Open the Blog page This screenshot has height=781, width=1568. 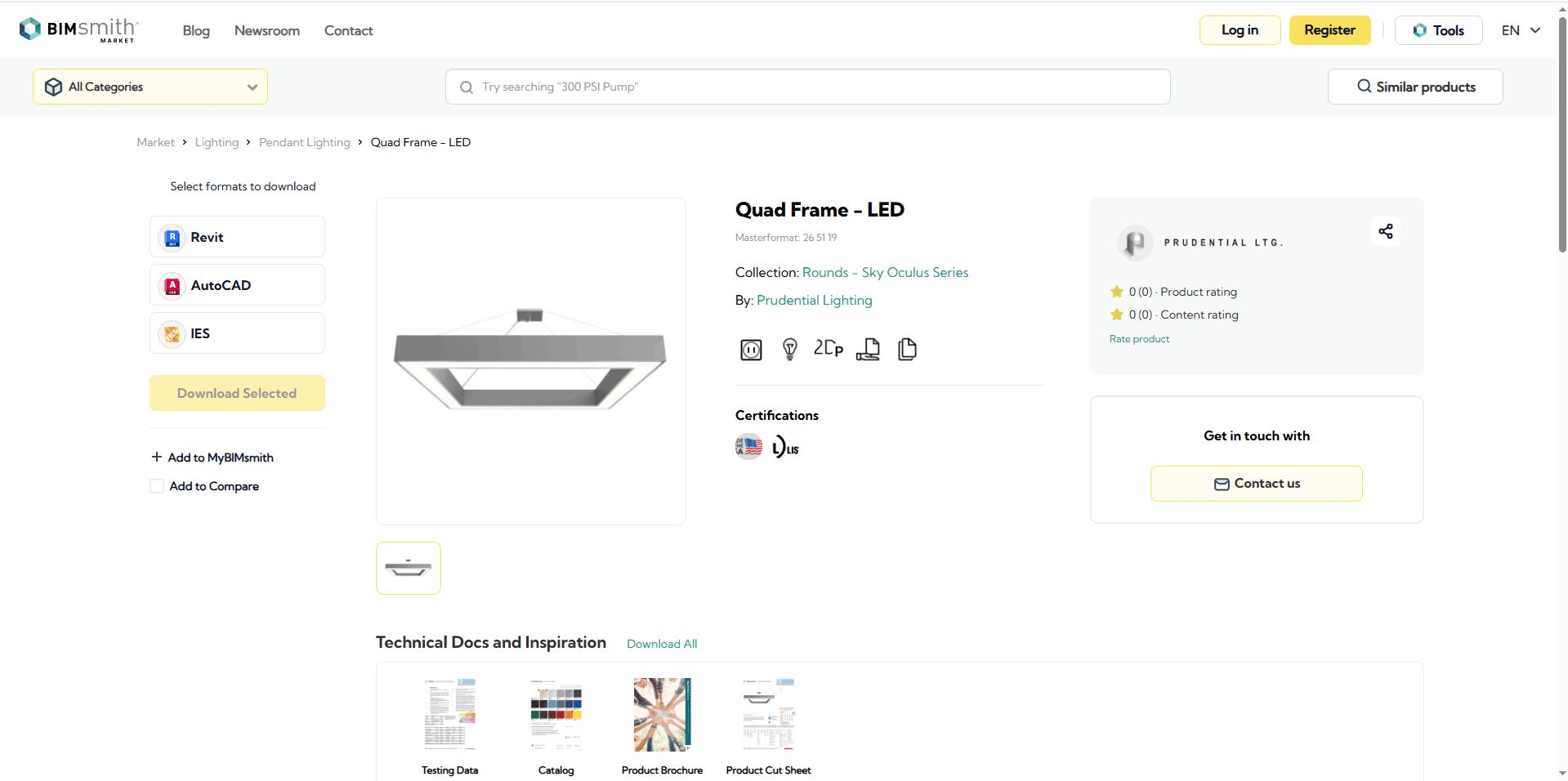(x=195, y=30)
